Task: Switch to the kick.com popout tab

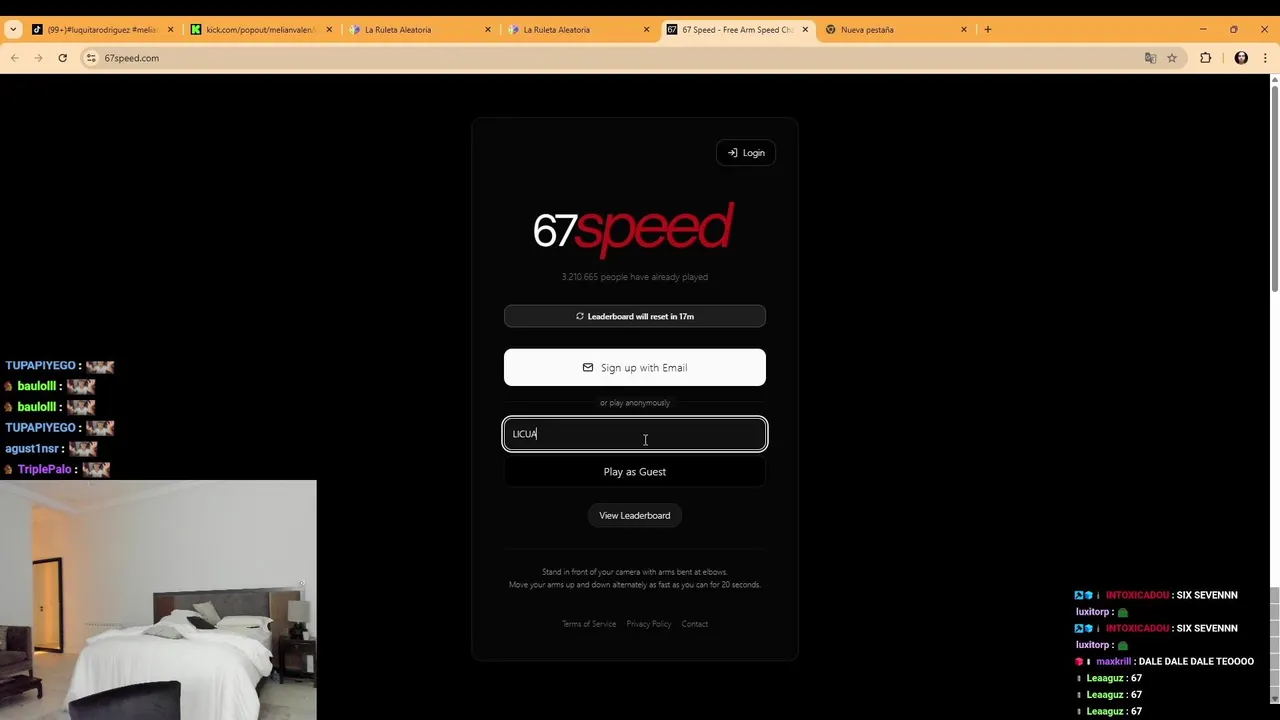Action: (261, 30)
